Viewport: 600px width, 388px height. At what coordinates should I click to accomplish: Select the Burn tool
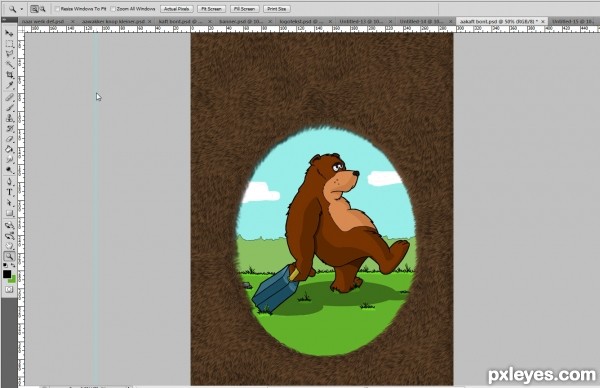click(x=9, y=170)
